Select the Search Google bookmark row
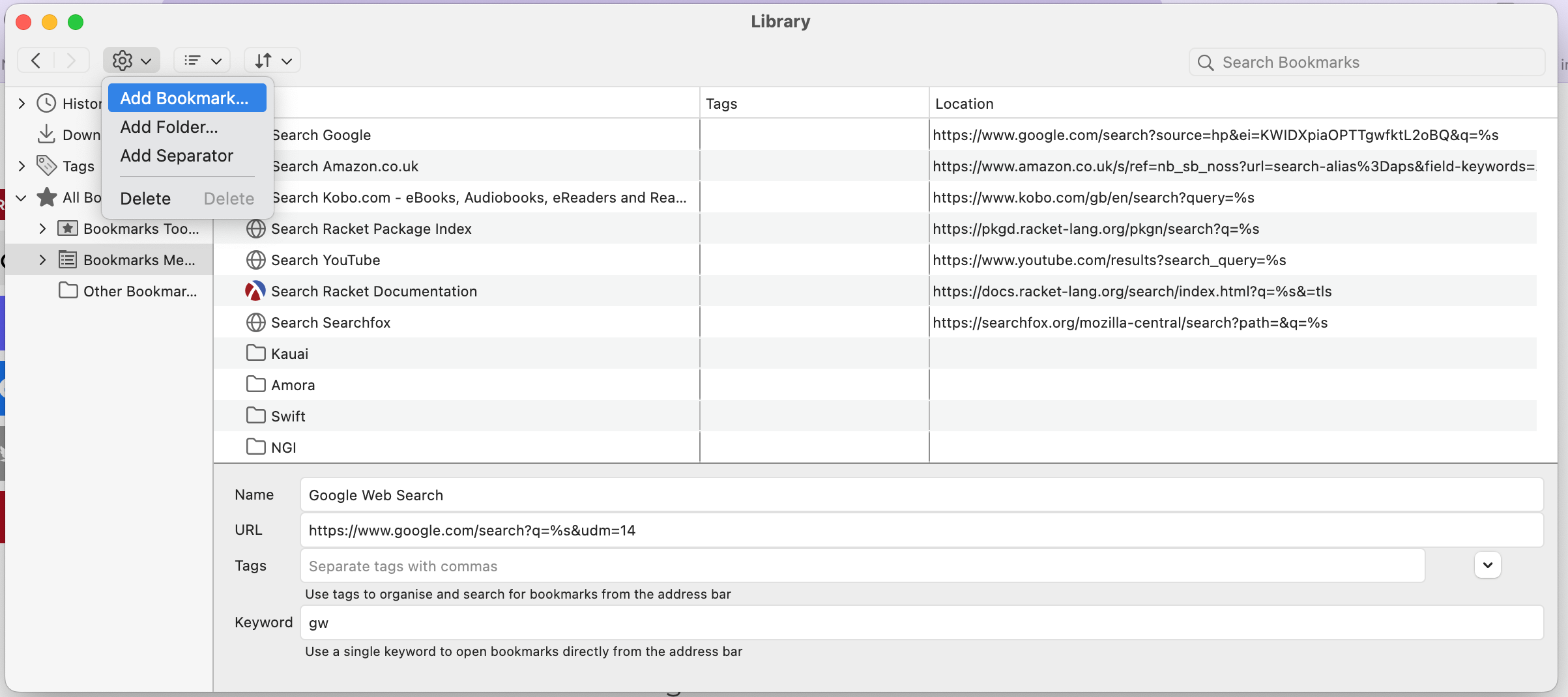 coord(875,135)
